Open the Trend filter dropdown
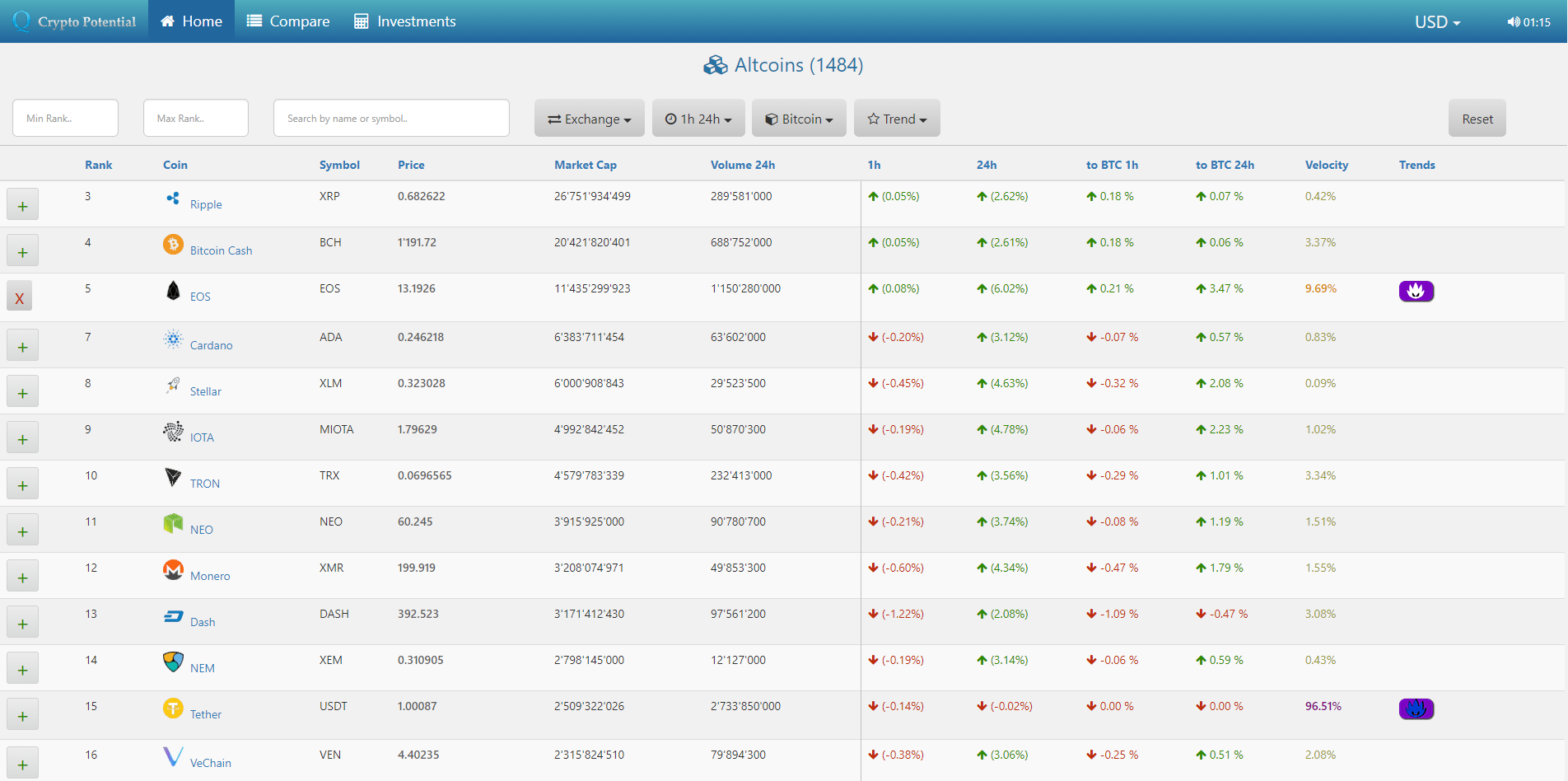 click(x=897, y=119)
